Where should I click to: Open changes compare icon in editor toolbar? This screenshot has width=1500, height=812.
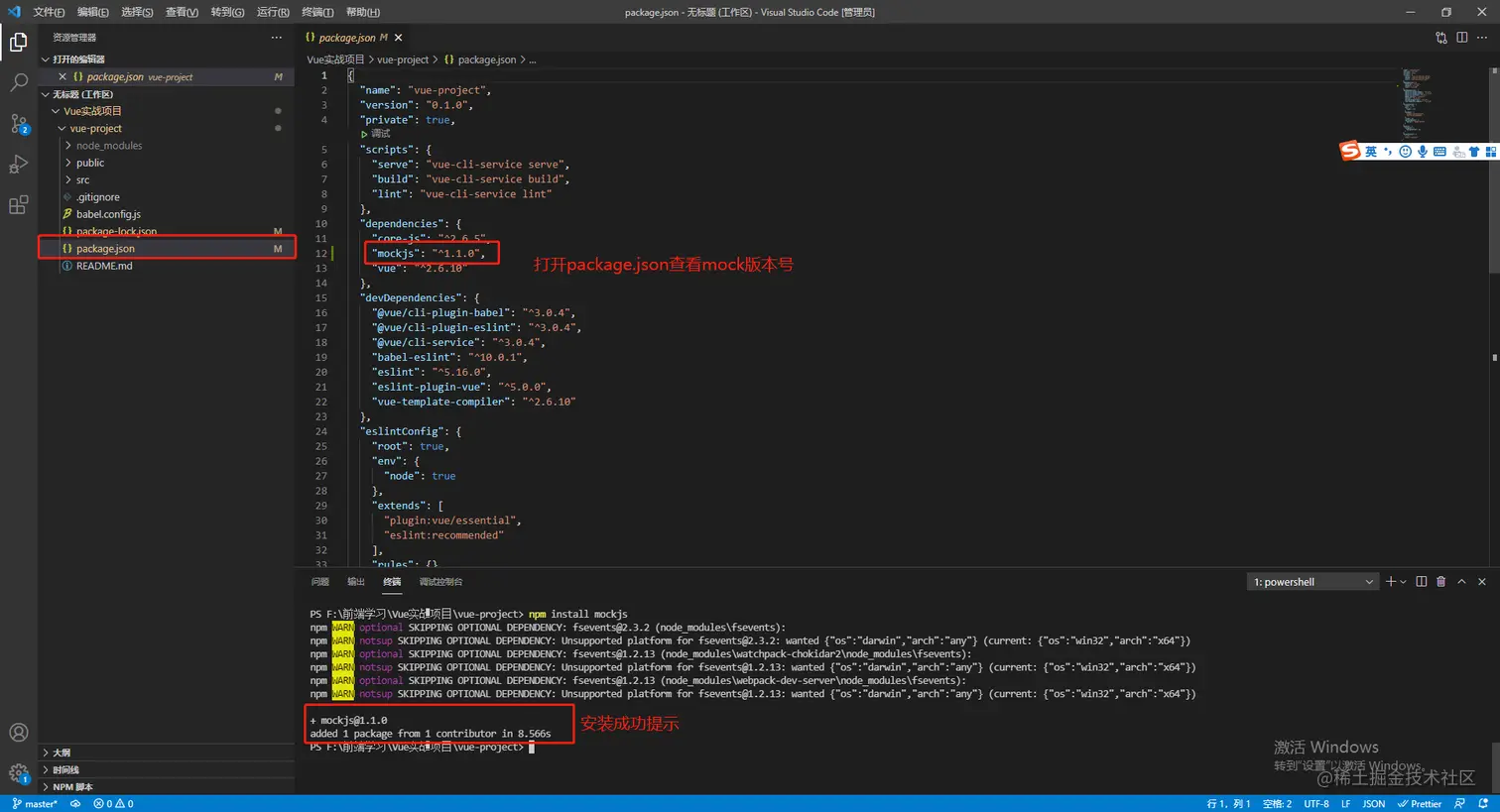[1441, 38]
